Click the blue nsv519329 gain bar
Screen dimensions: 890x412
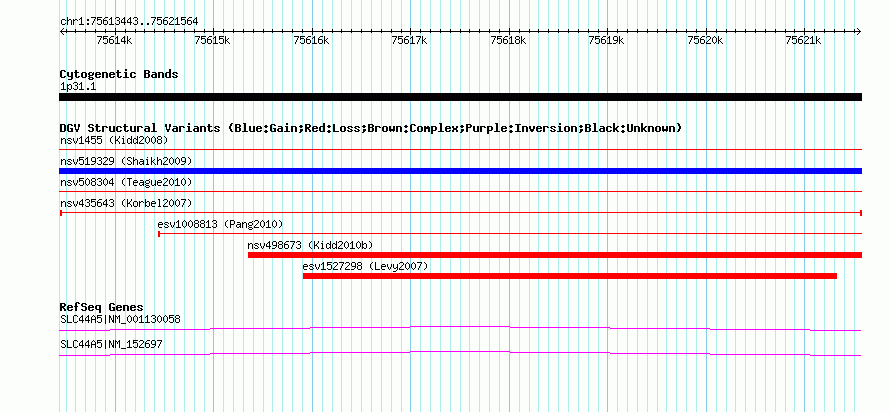(x=460, y=171)
